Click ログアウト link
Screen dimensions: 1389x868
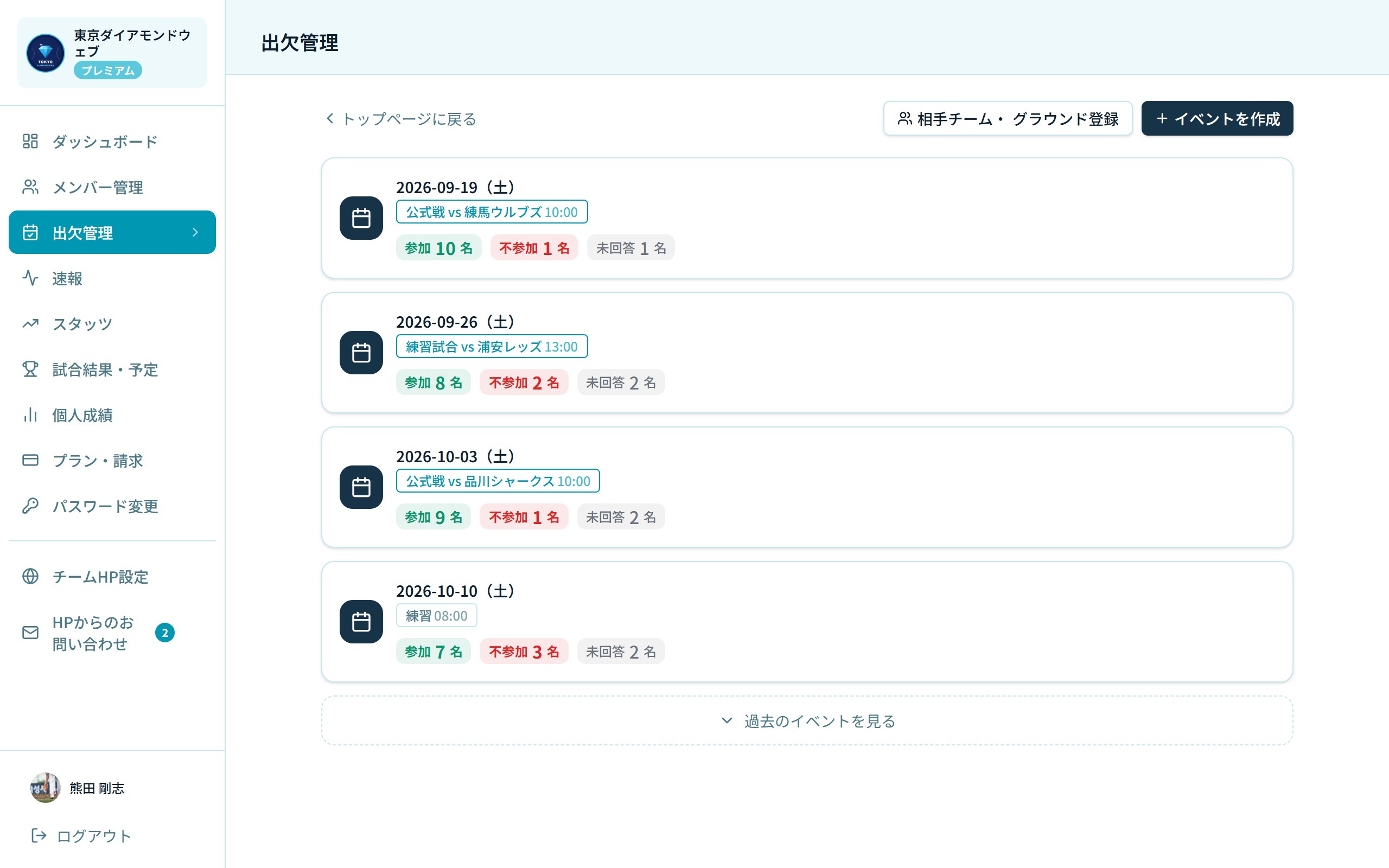(x=81, y=836)
